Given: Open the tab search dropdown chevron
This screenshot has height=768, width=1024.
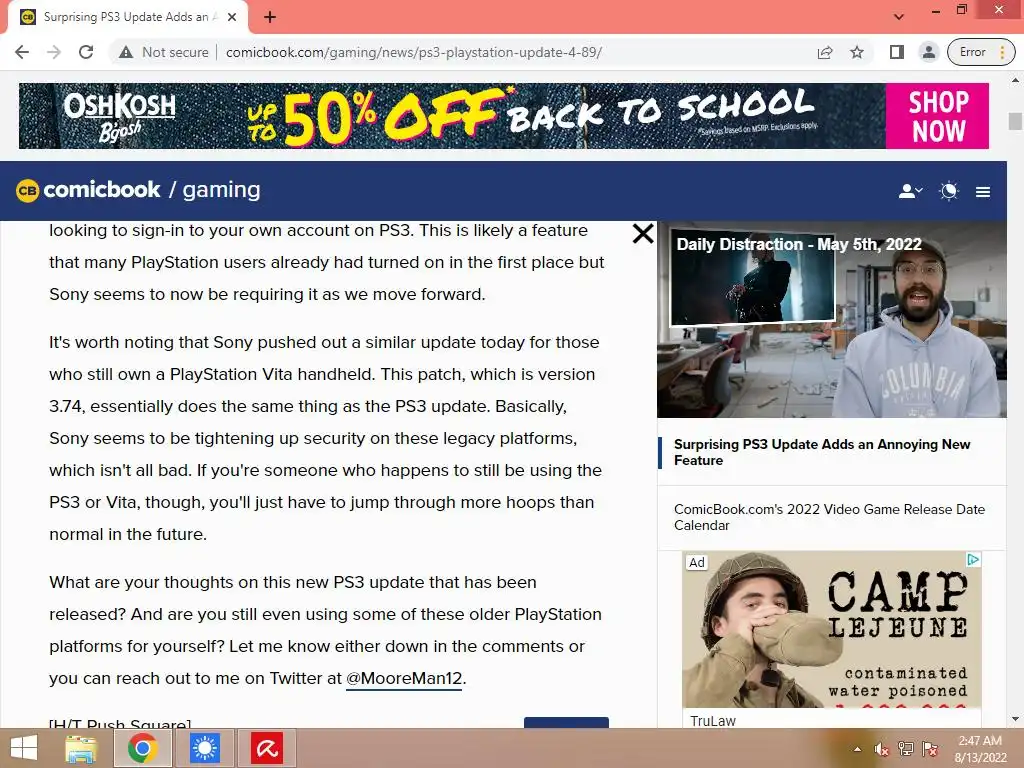Looking at the screenshot, I should [899, 17].
